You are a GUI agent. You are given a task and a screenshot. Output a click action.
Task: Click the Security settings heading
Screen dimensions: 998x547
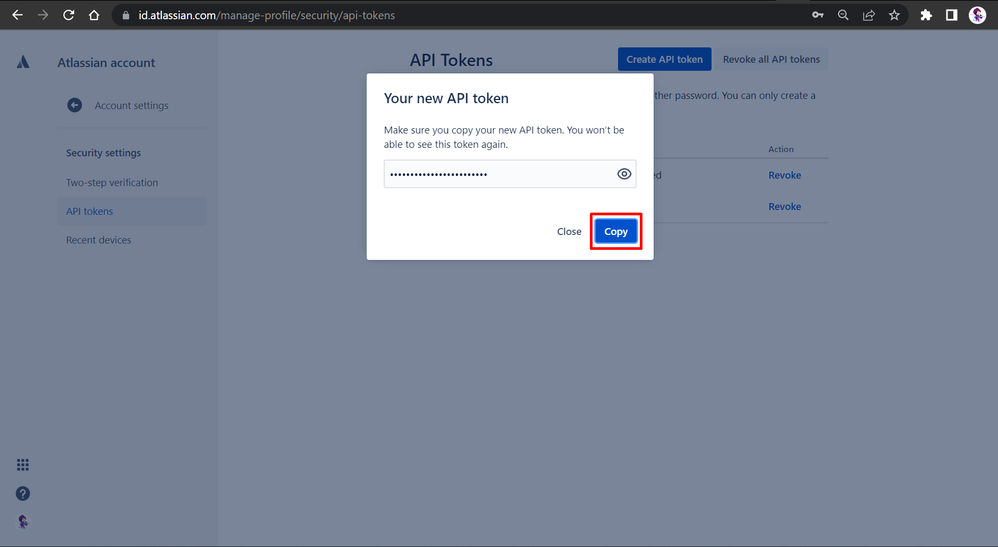[104, 153]
